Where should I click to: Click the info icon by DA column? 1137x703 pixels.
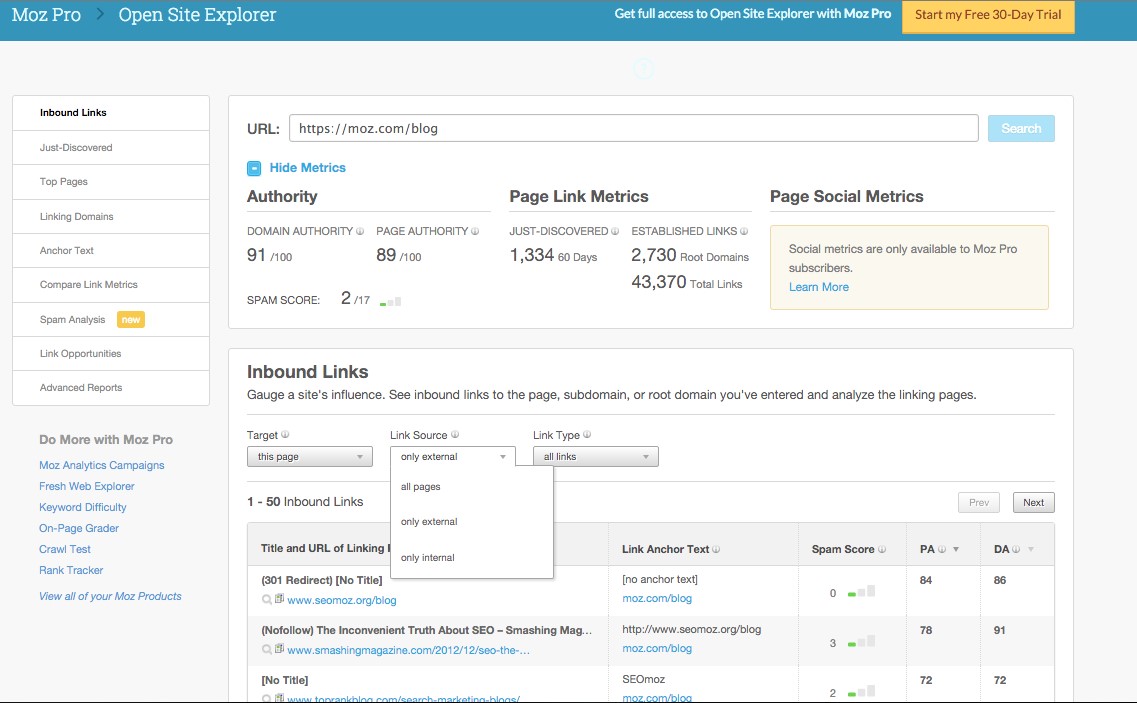click(x=1016, y=549)
